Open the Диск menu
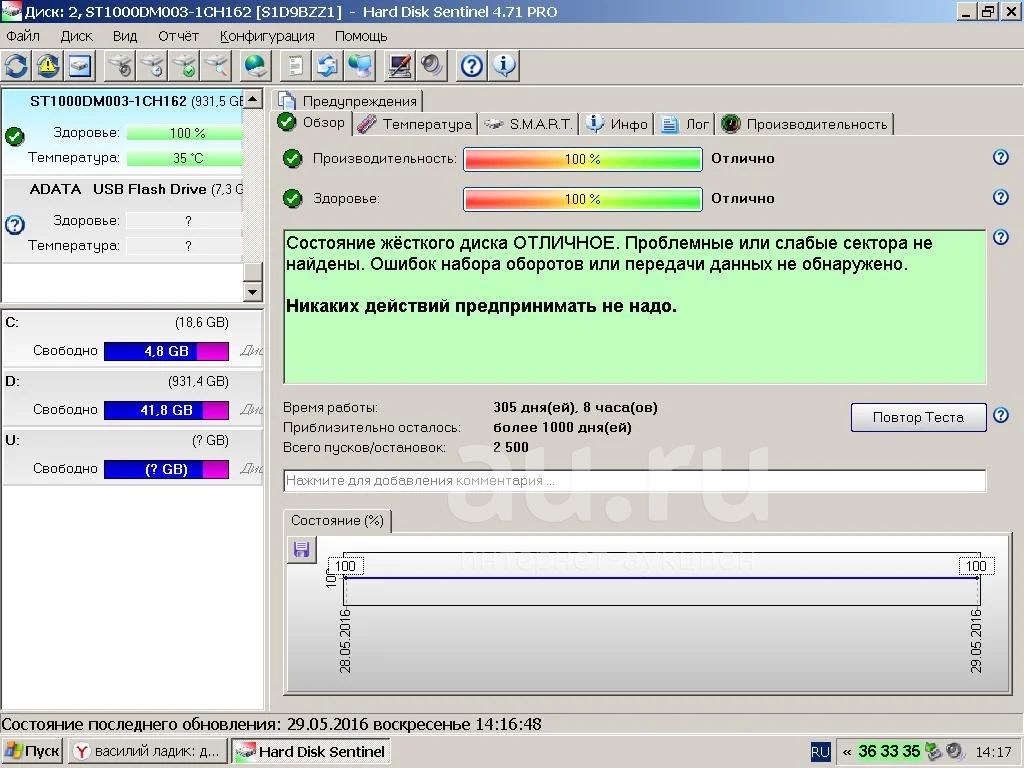The image size is (1024, 768). (x=76, y=36)
